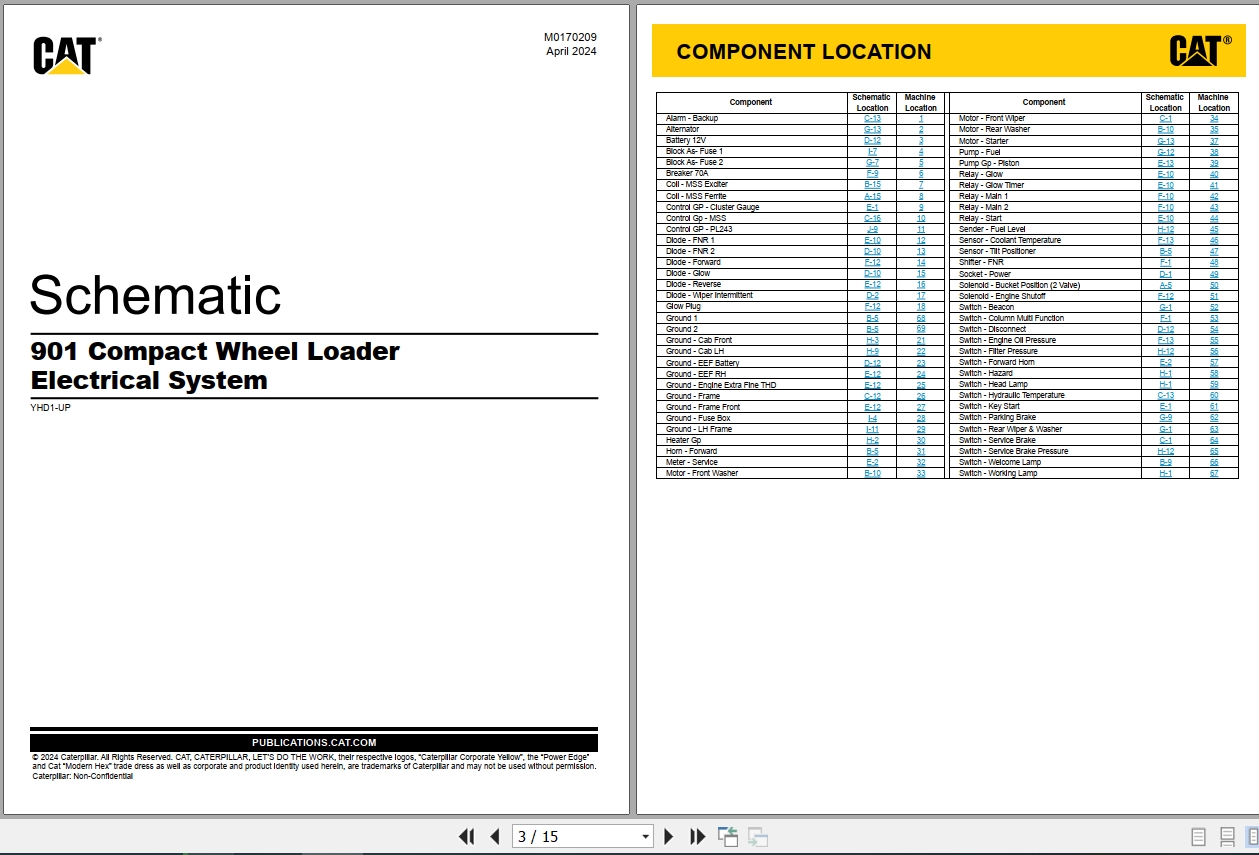Switch to single page view layout
Viewport: 1259px width, 855px height.
click(x=1198, y=837)
